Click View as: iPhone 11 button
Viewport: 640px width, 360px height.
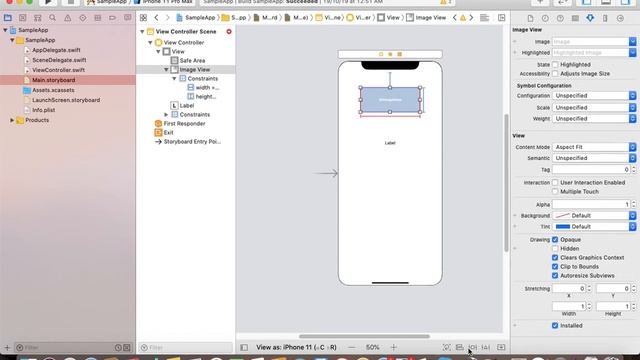[x=296, y=347]
